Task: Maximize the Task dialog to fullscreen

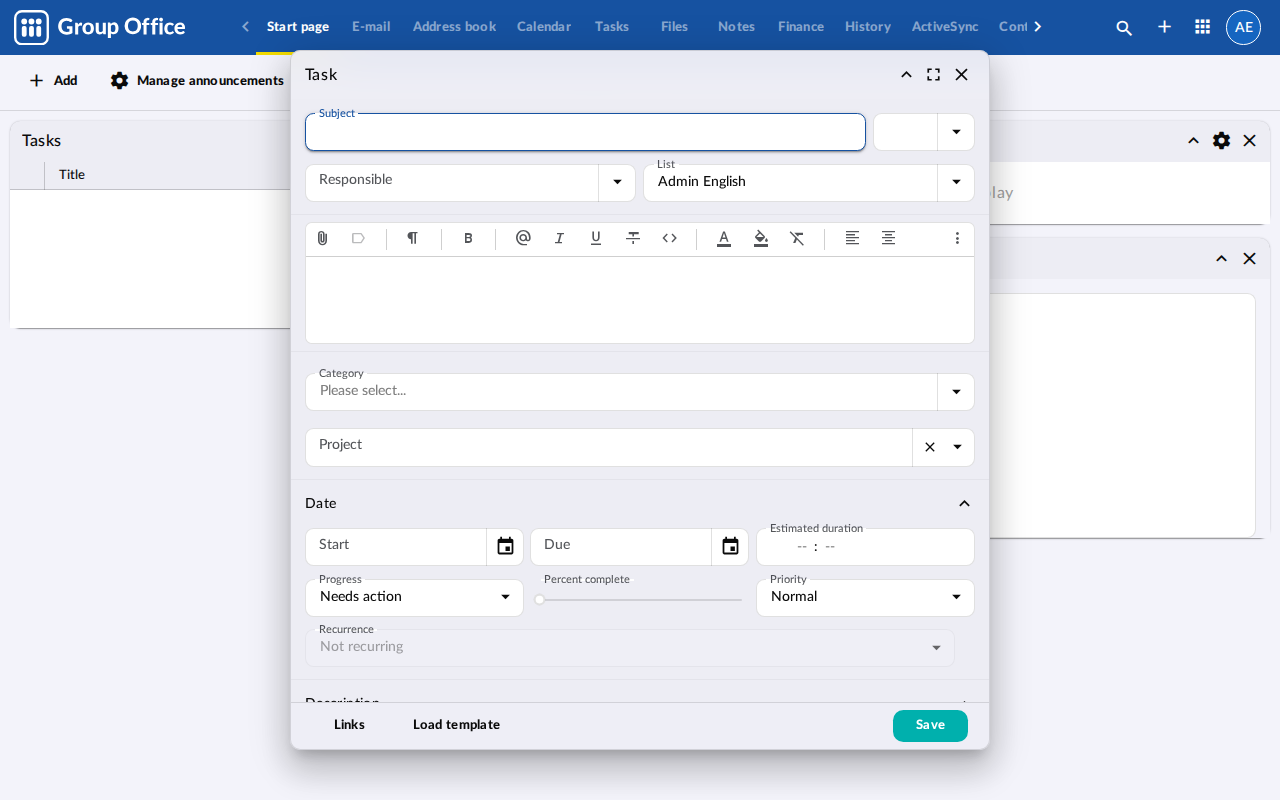Action: pos(934,75)
